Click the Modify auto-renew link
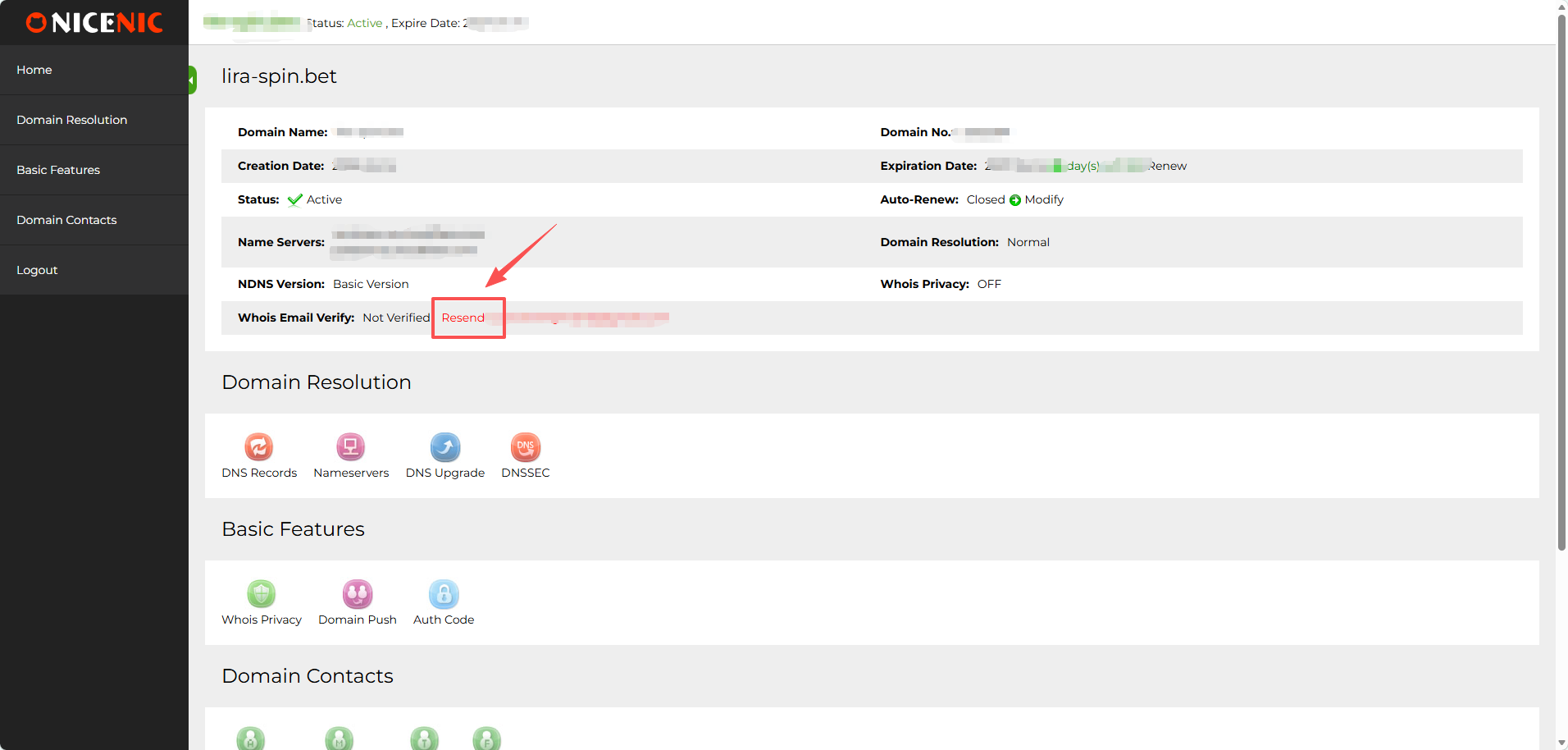Viewport: 1568px width, 750px height. (x=1044, y=199)
